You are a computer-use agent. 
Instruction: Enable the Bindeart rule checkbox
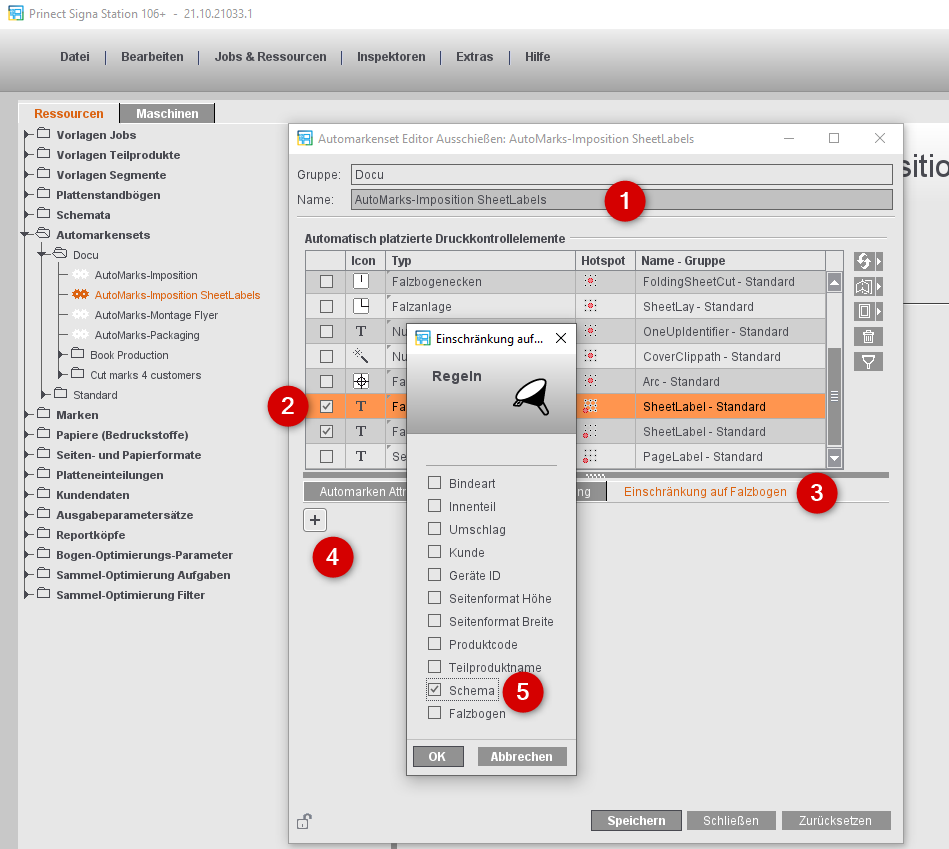pyautogui.click(x=435, y=483)
